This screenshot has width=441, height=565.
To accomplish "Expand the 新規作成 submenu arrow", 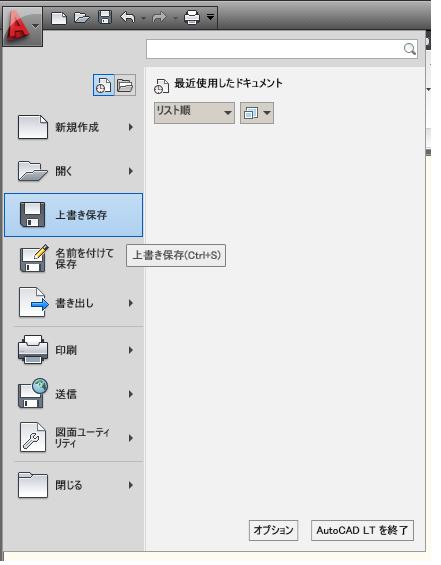I will (131, 127).
